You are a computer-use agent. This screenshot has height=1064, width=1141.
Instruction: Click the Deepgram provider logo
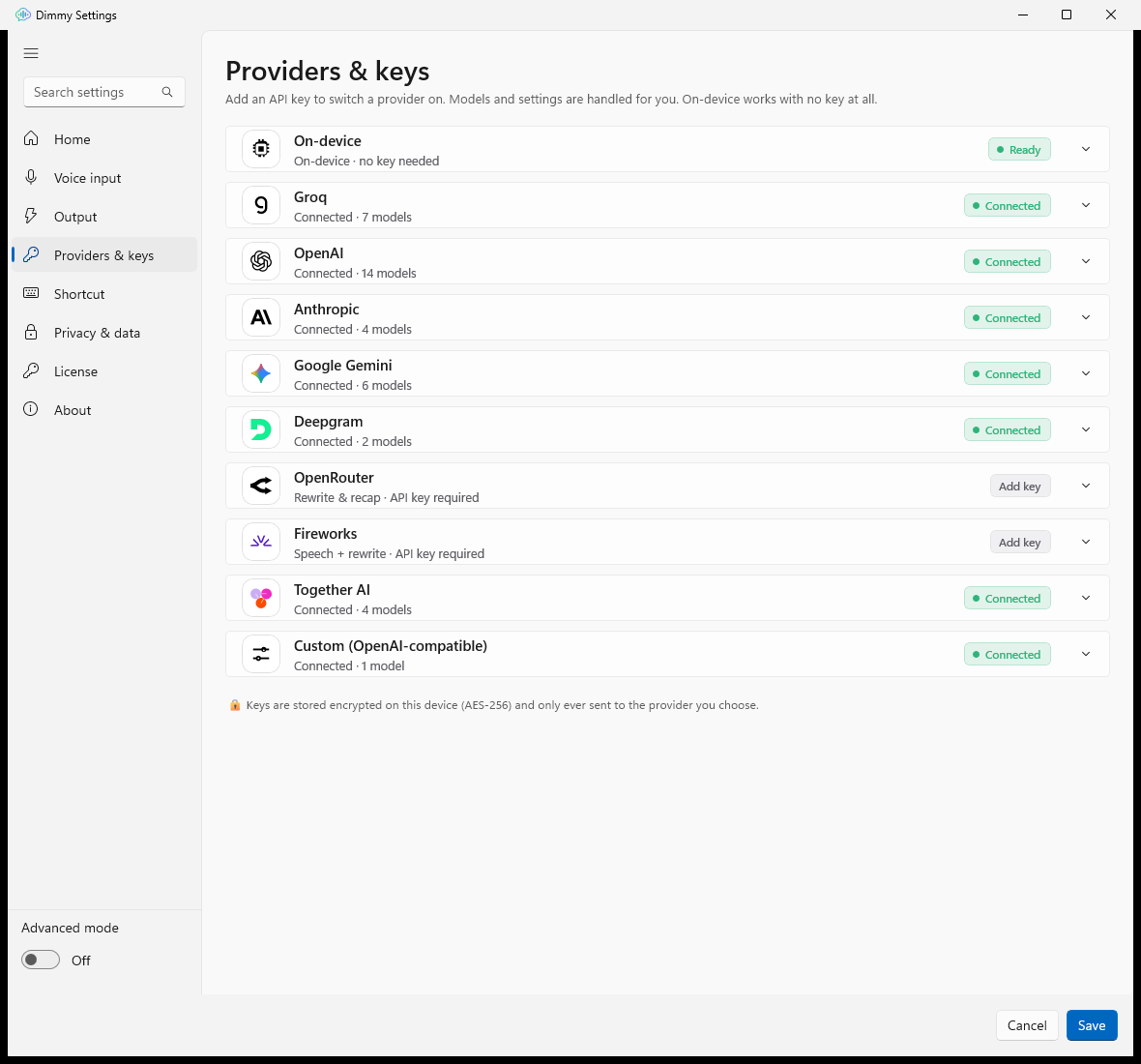[x=261, y=429]
